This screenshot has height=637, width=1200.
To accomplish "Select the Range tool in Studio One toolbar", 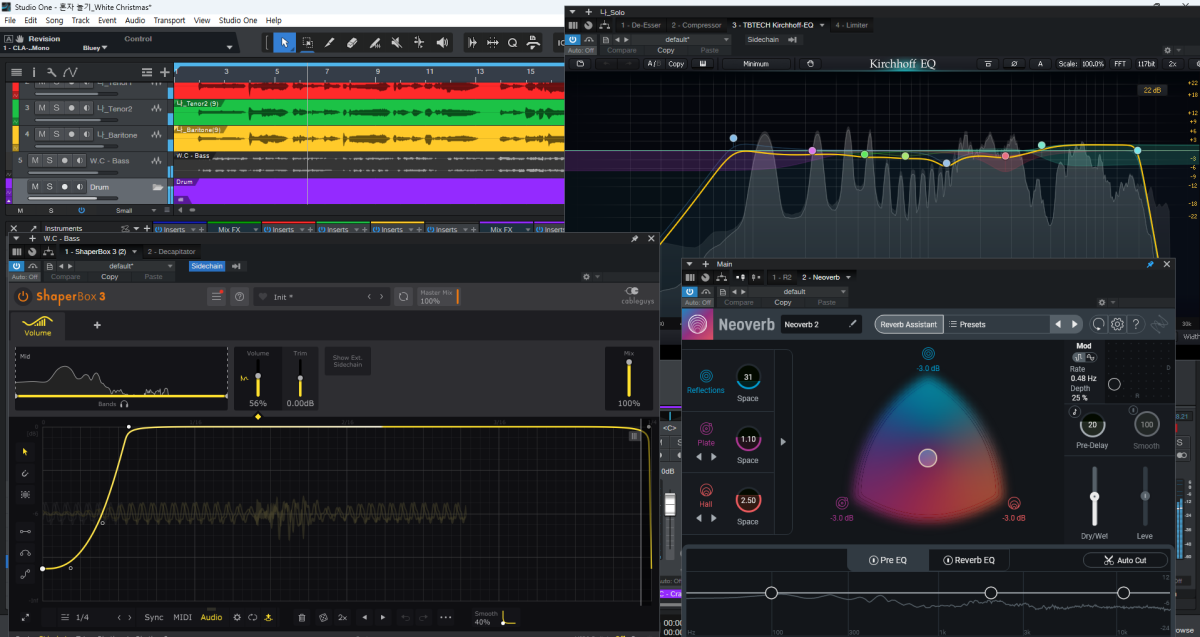I will click(307, 43).
